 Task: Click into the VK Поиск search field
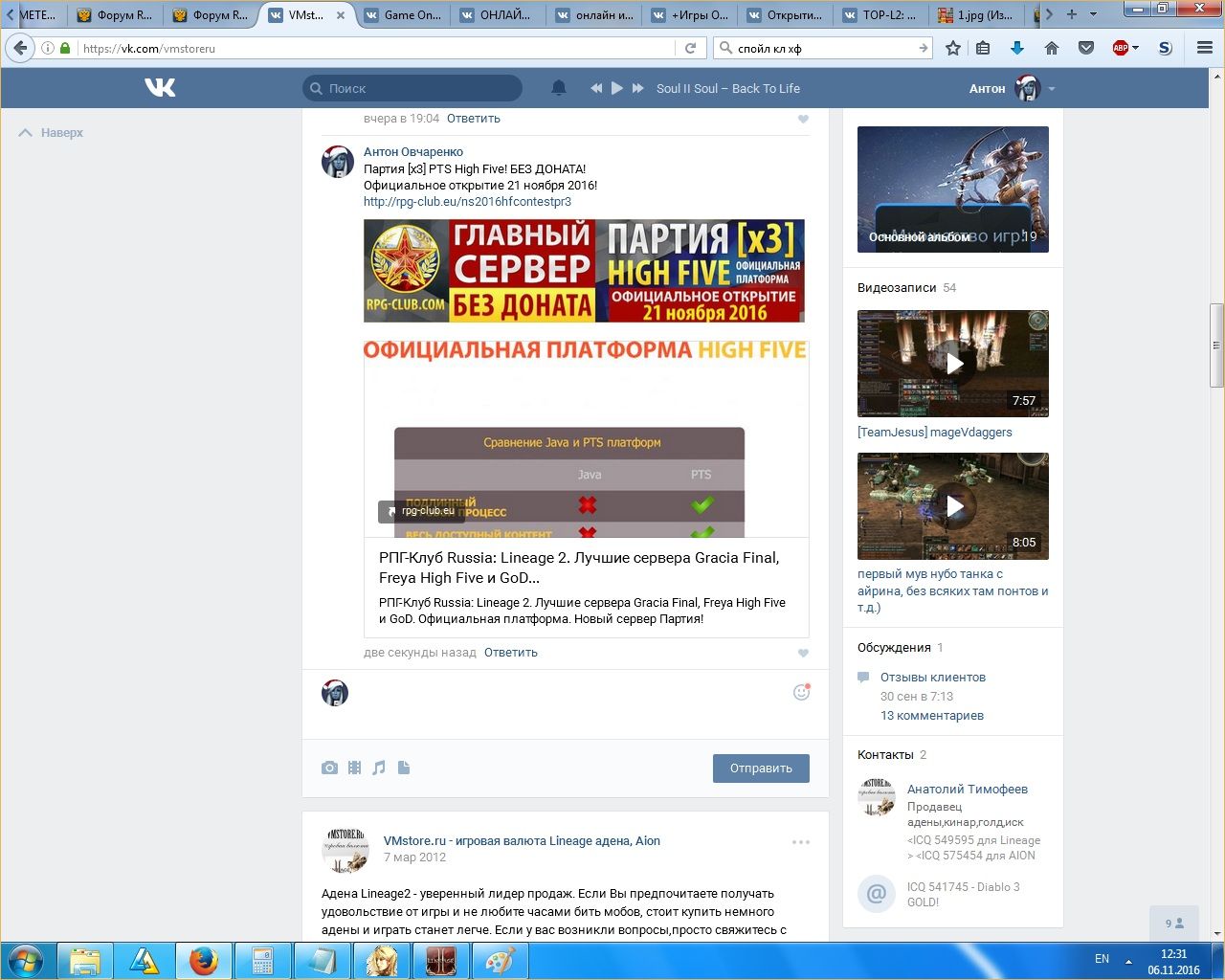click(421, 88)
